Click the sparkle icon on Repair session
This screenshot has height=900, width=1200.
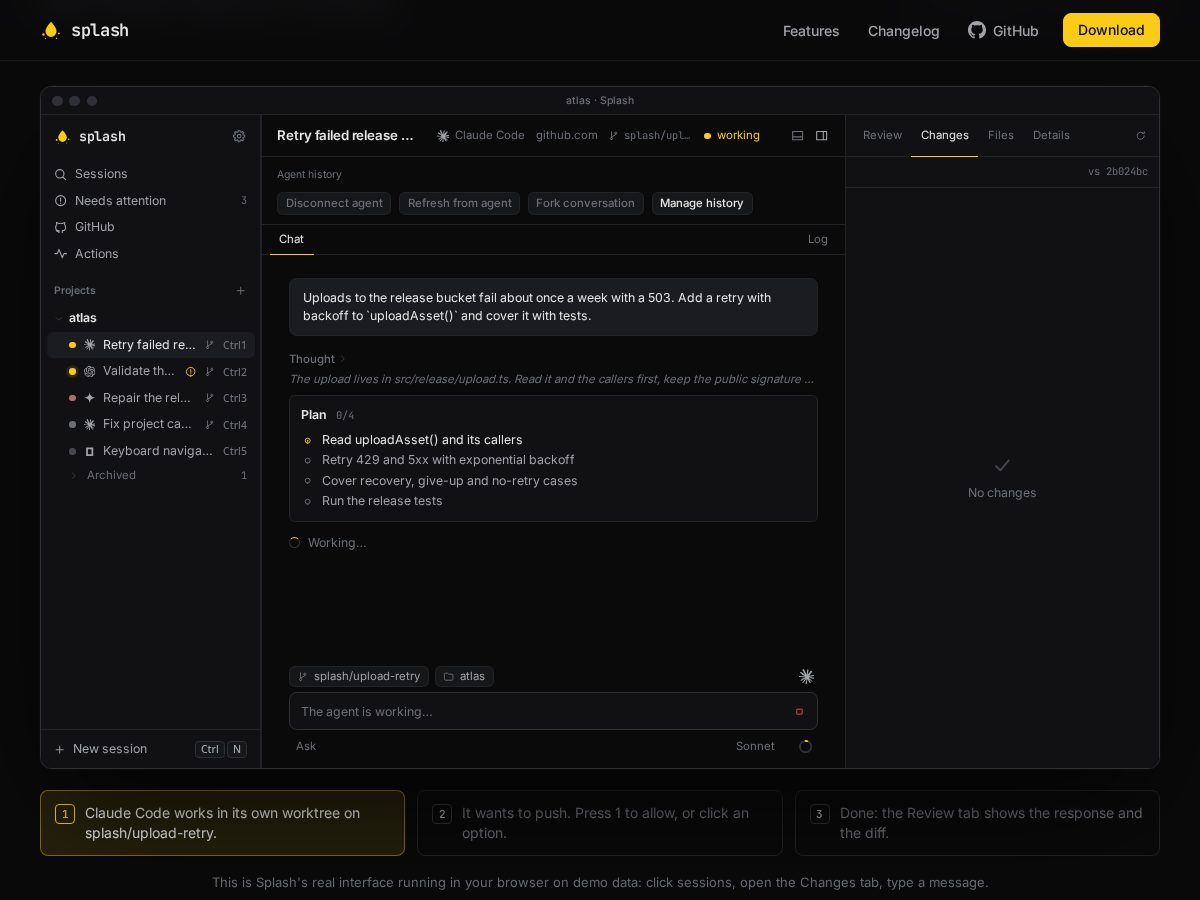(x=90, y=398)
